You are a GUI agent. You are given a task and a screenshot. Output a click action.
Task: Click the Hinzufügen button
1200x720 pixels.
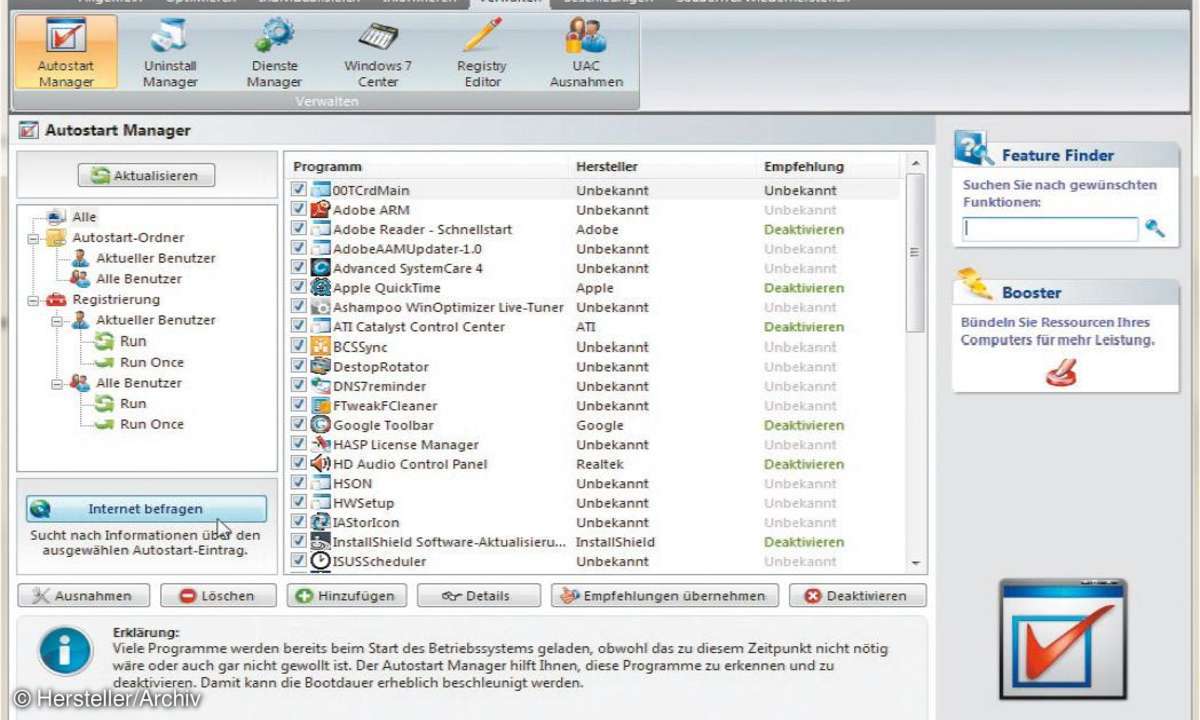pyautogui.click(x=347, y=596)
